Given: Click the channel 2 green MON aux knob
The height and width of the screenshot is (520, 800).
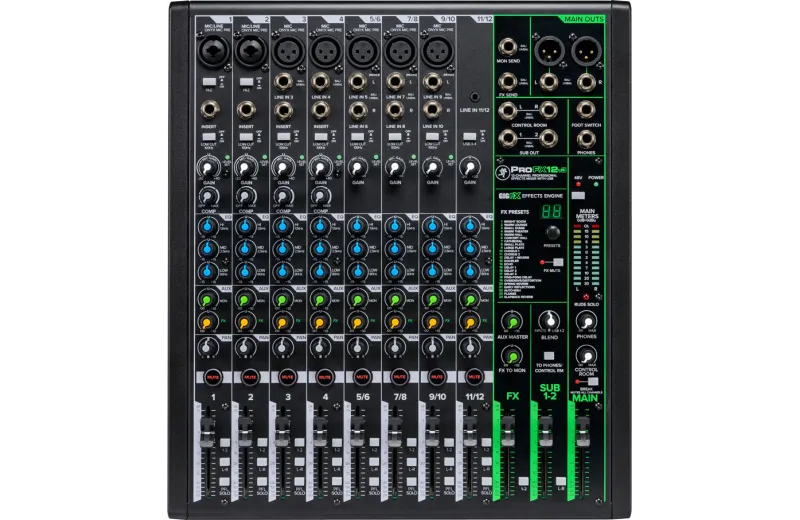Looking at the screenshot, I should tap(245, 300).
